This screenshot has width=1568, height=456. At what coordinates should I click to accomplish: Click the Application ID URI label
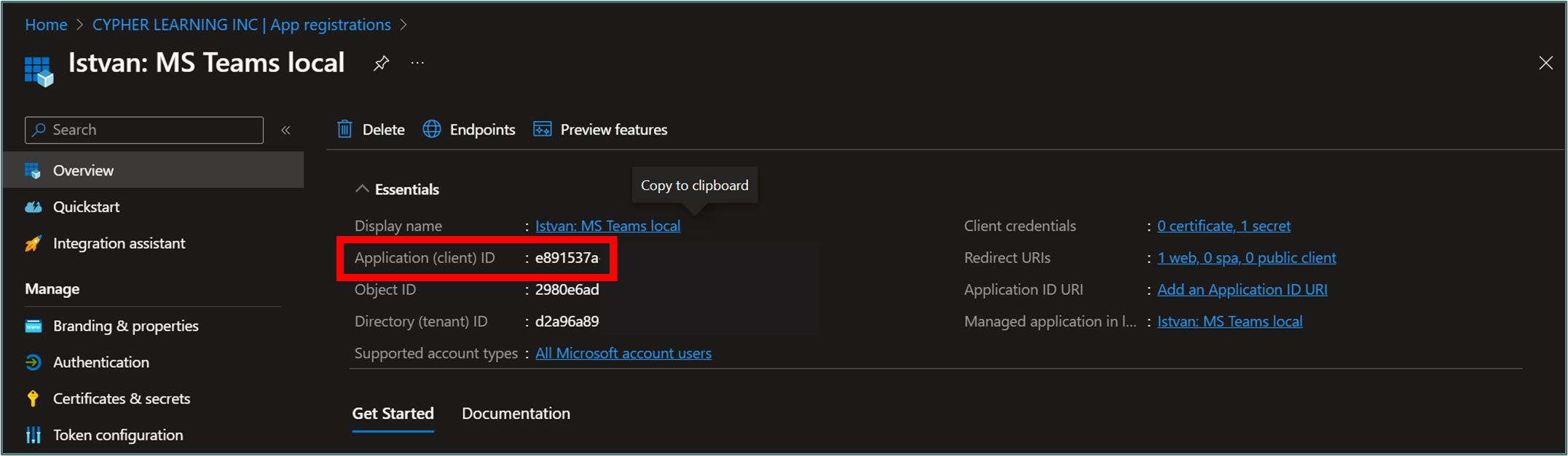click(1023, 289)
